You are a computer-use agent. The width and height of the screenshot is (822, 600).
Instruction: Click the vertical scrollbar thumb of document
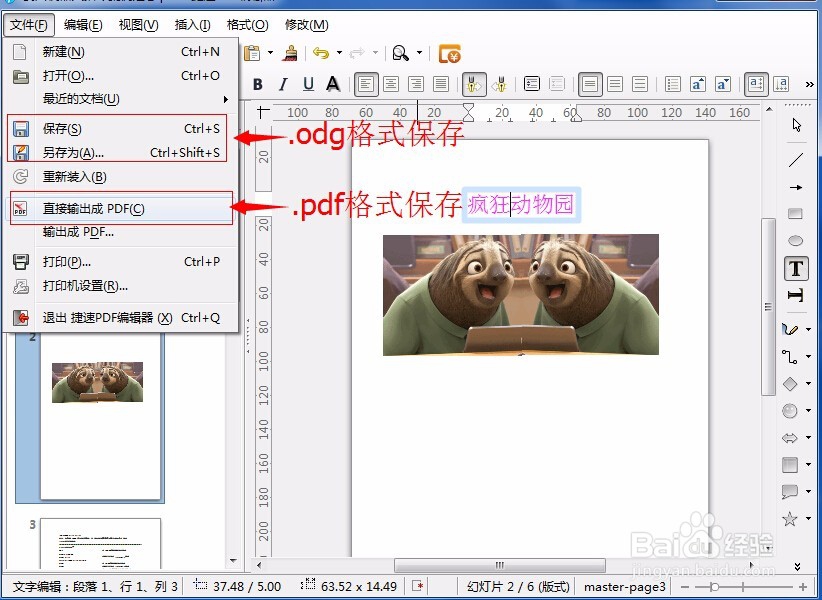pyautogui.click(x=768, y=307)
